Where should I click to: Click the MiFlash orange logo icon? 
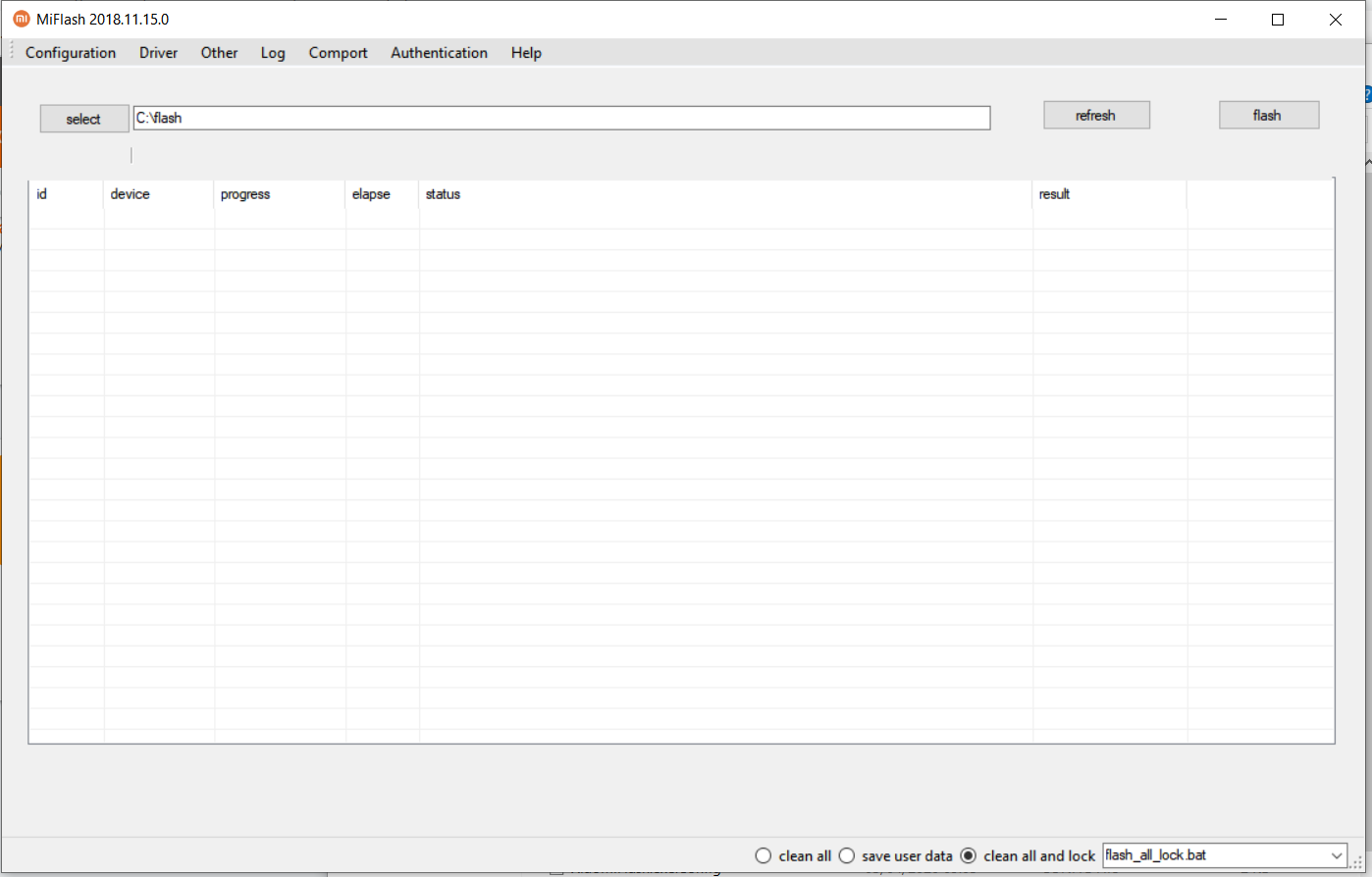click(x=21, y=19)
